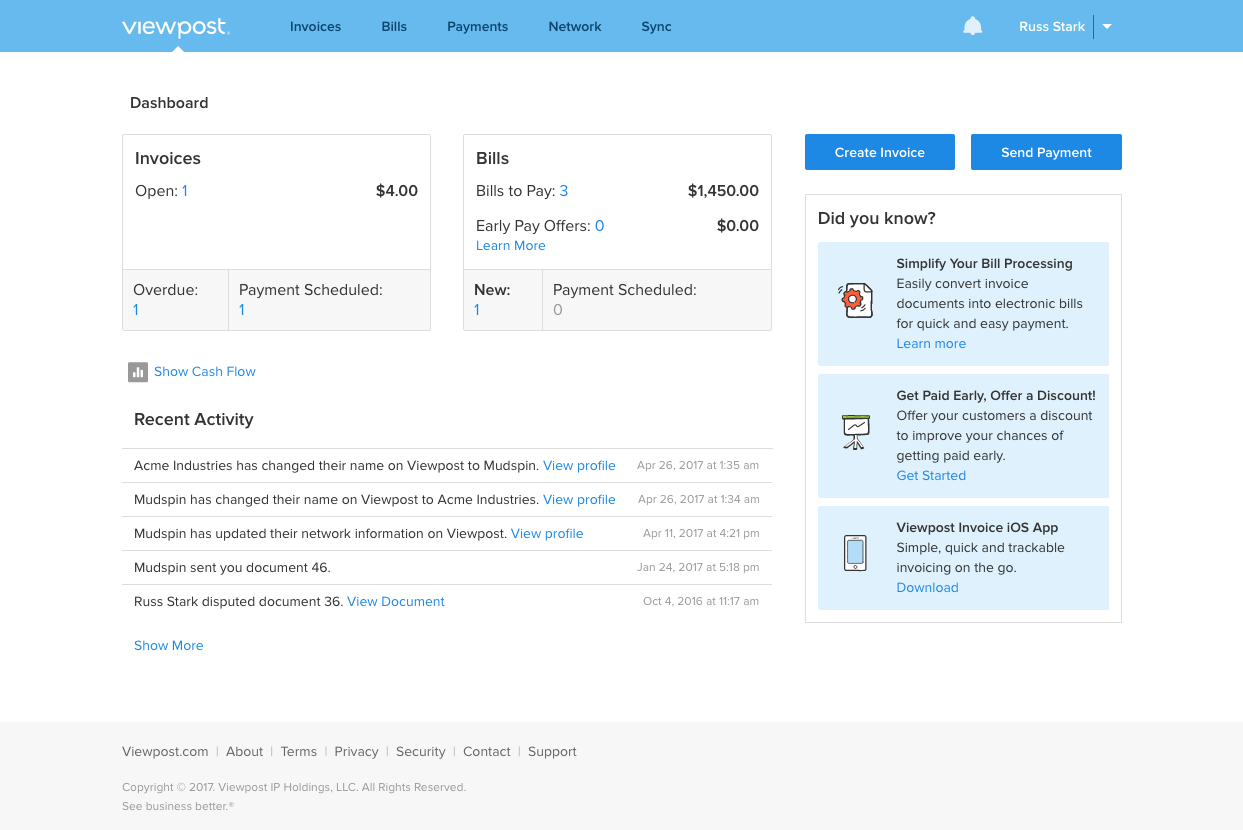Image resolution: width=1243 pixels, height=830 pixels.
Task: Open the Bills to Pay count link
Action: pyautogui.click(x=564, y=191)
